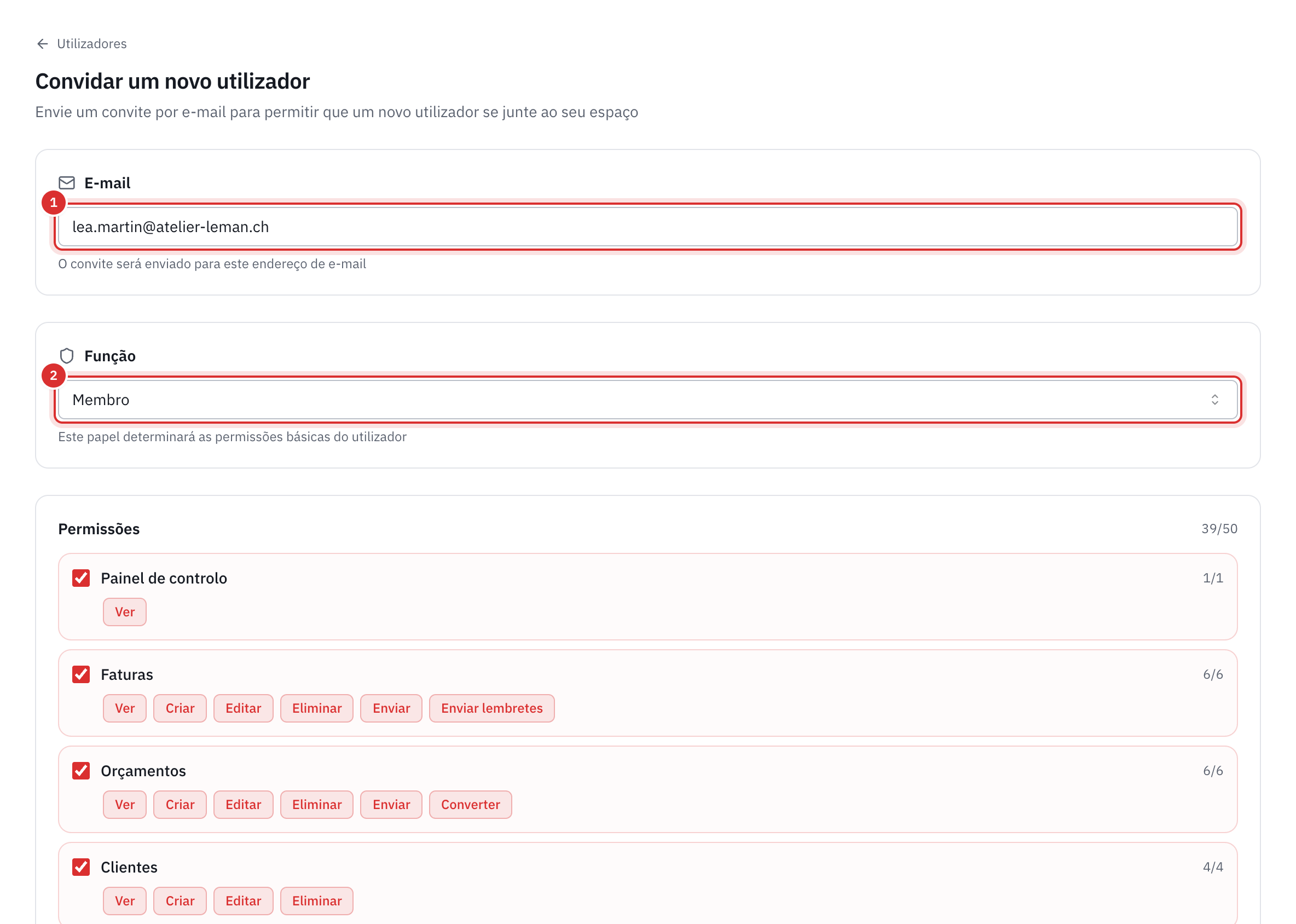Image resolution: width=1296 pixels, height=924 pixels.
Task: Click the shield icon beside Função
Action: [67, 356]
